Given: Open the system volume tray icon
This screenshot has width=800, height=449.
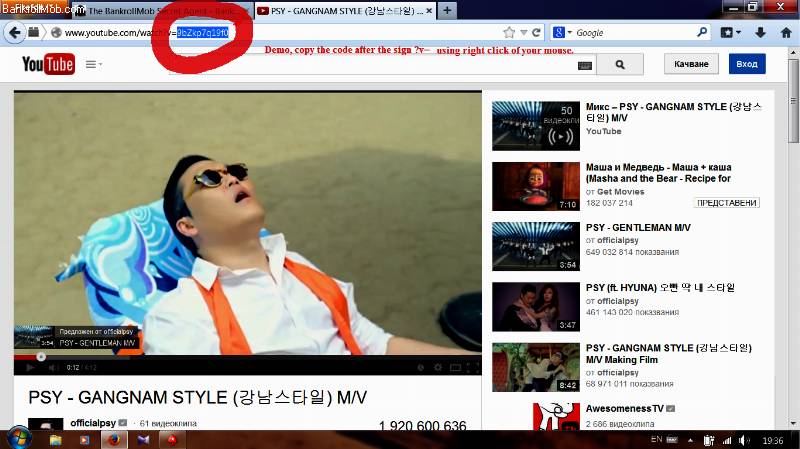Looking at the screenshot, I should pyautogui.click(x=744, y=440).
